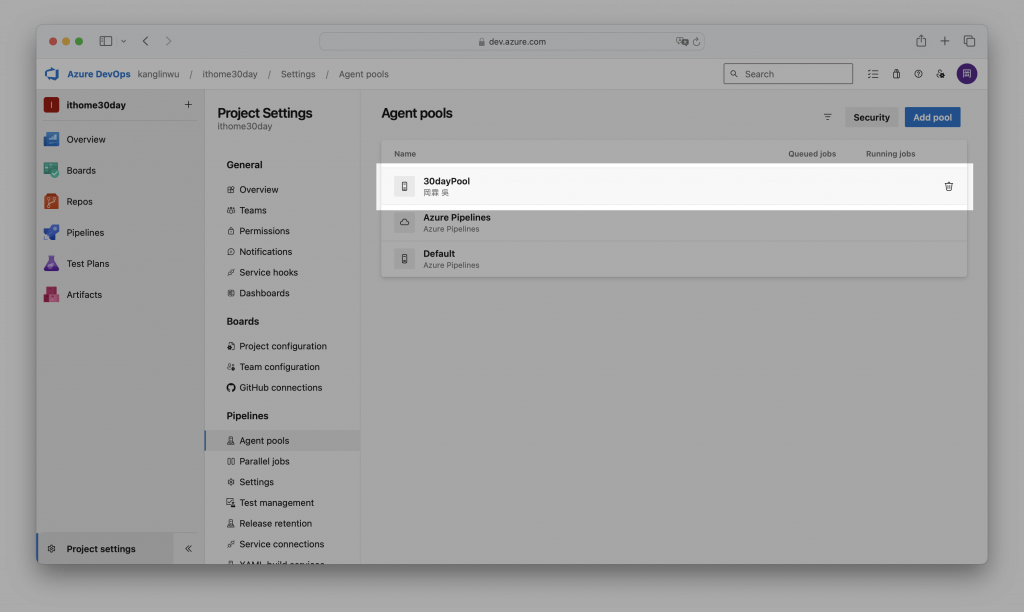Go forward with Safari forward arrow

(168, 40)
